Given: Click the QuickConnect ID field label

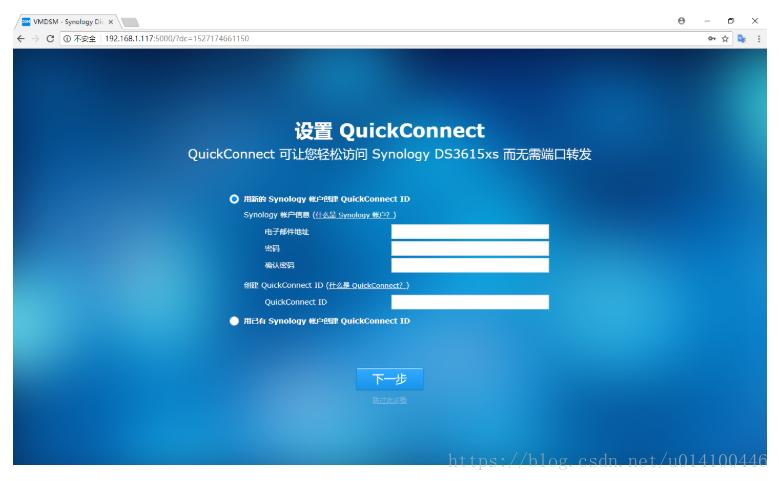Looking at the screenshot, I should click(296, 302).
